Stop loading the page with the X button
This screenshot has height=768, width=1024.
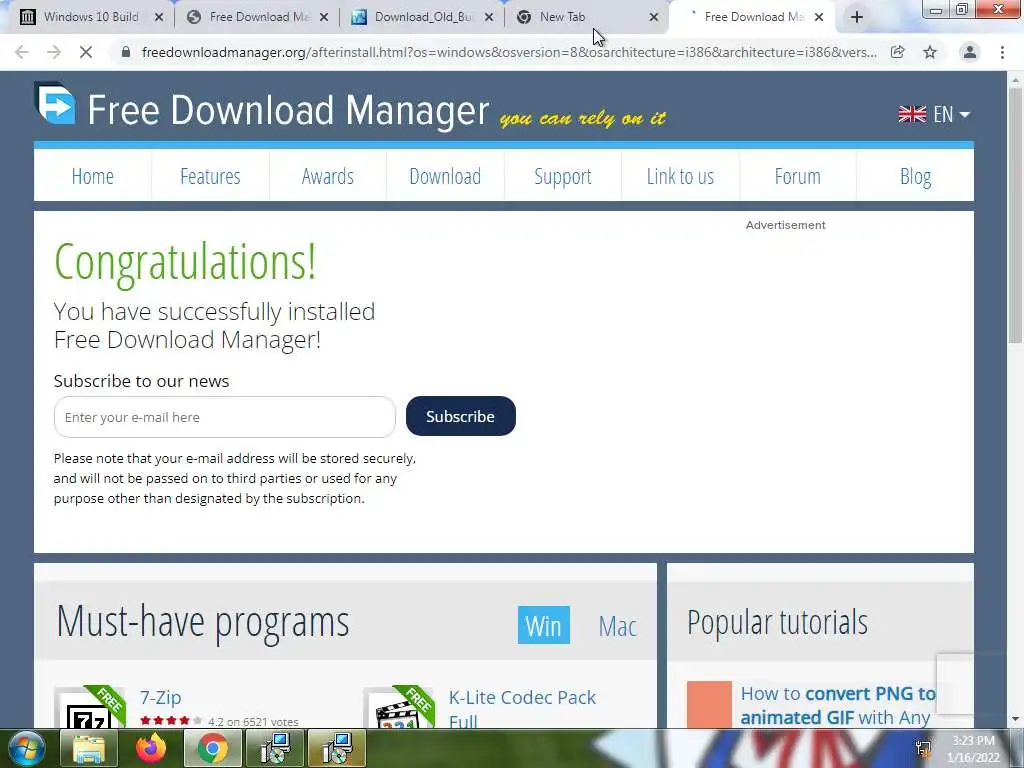(86, 52)
